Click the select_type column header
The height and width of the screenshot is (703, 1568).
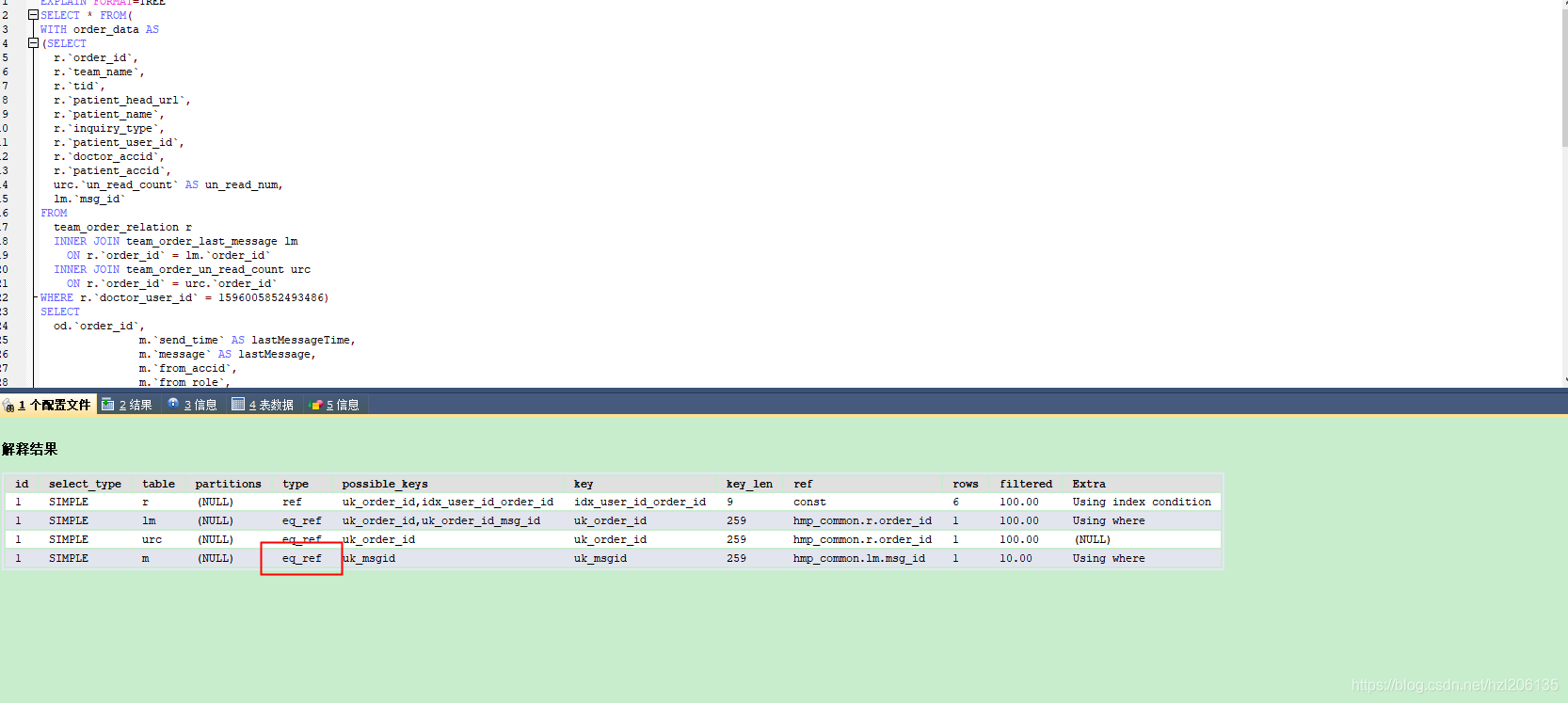coord(85,484)
